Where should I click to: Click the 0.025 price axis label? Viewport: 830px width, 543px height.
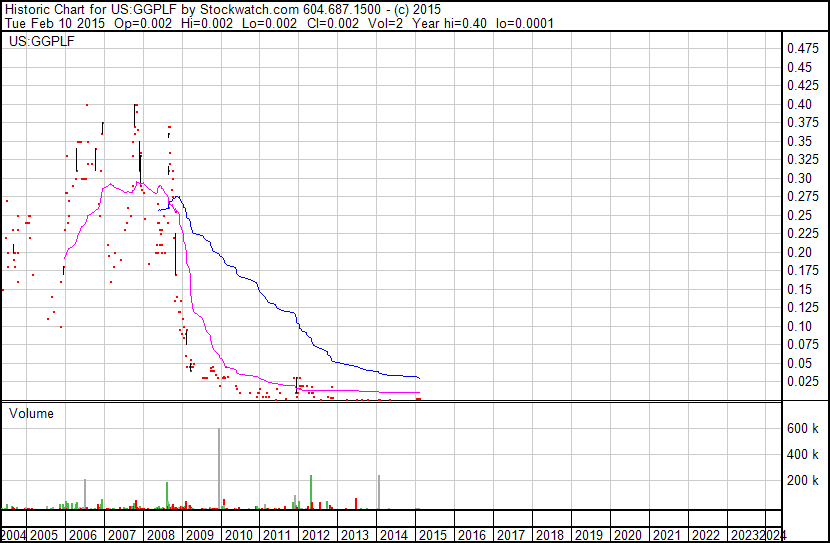(803, 382)
